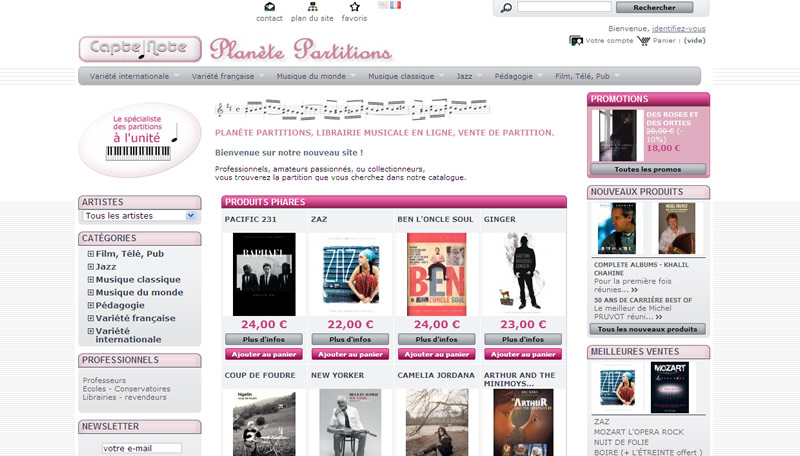
Task: Open the ZAZ album cover in Produits phares
Action: coord(351,274)
